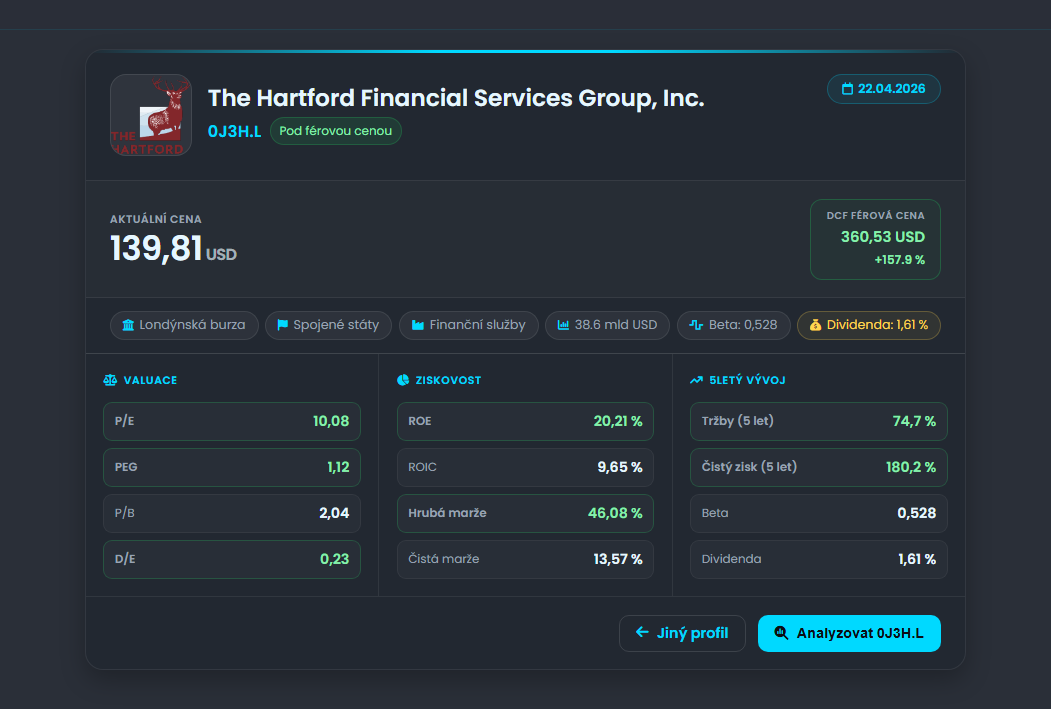Click the 22.04.2026 date badge
This screenshot has width=1051, height=709.
tap(883, 89)
